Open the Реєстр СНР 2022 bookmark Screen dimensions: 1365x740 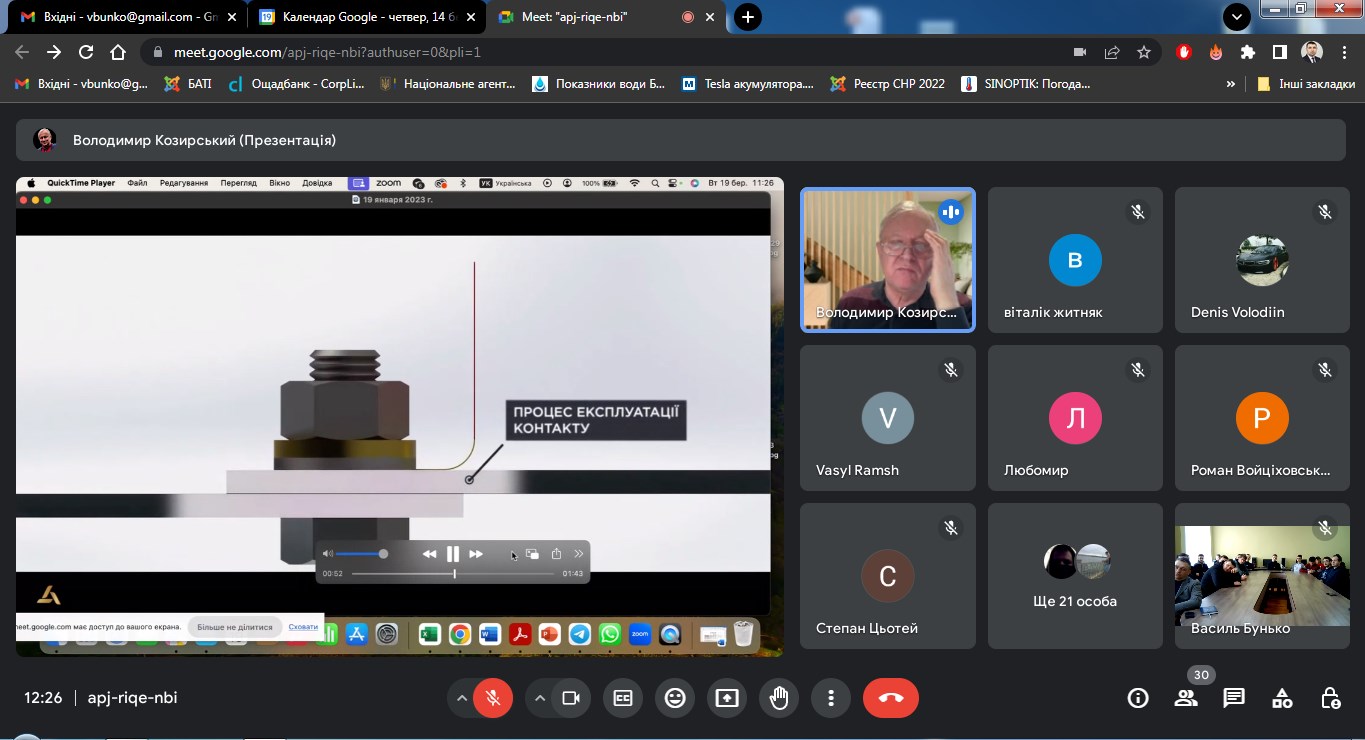coord(888,84)
